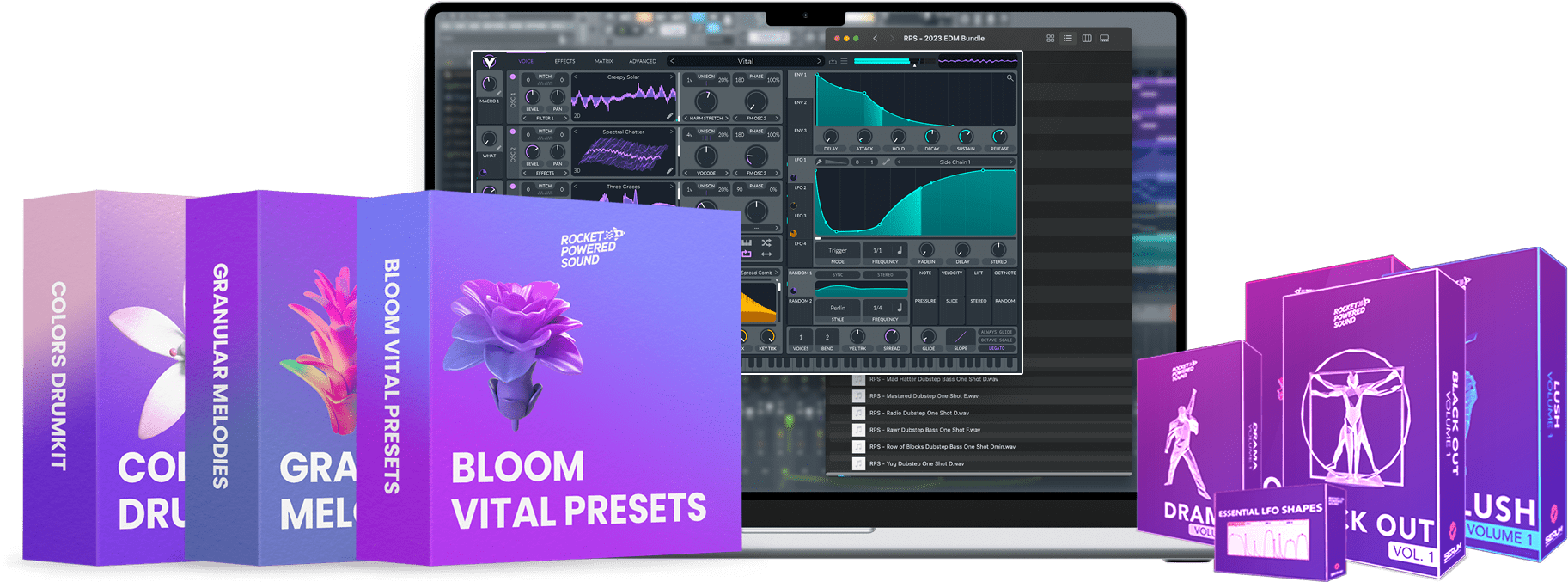Screen dimensions: 1568x582
Task: Adjust the OSC 1 LEVEL knob
Action: pyautogui.click(x=533, y=97)
